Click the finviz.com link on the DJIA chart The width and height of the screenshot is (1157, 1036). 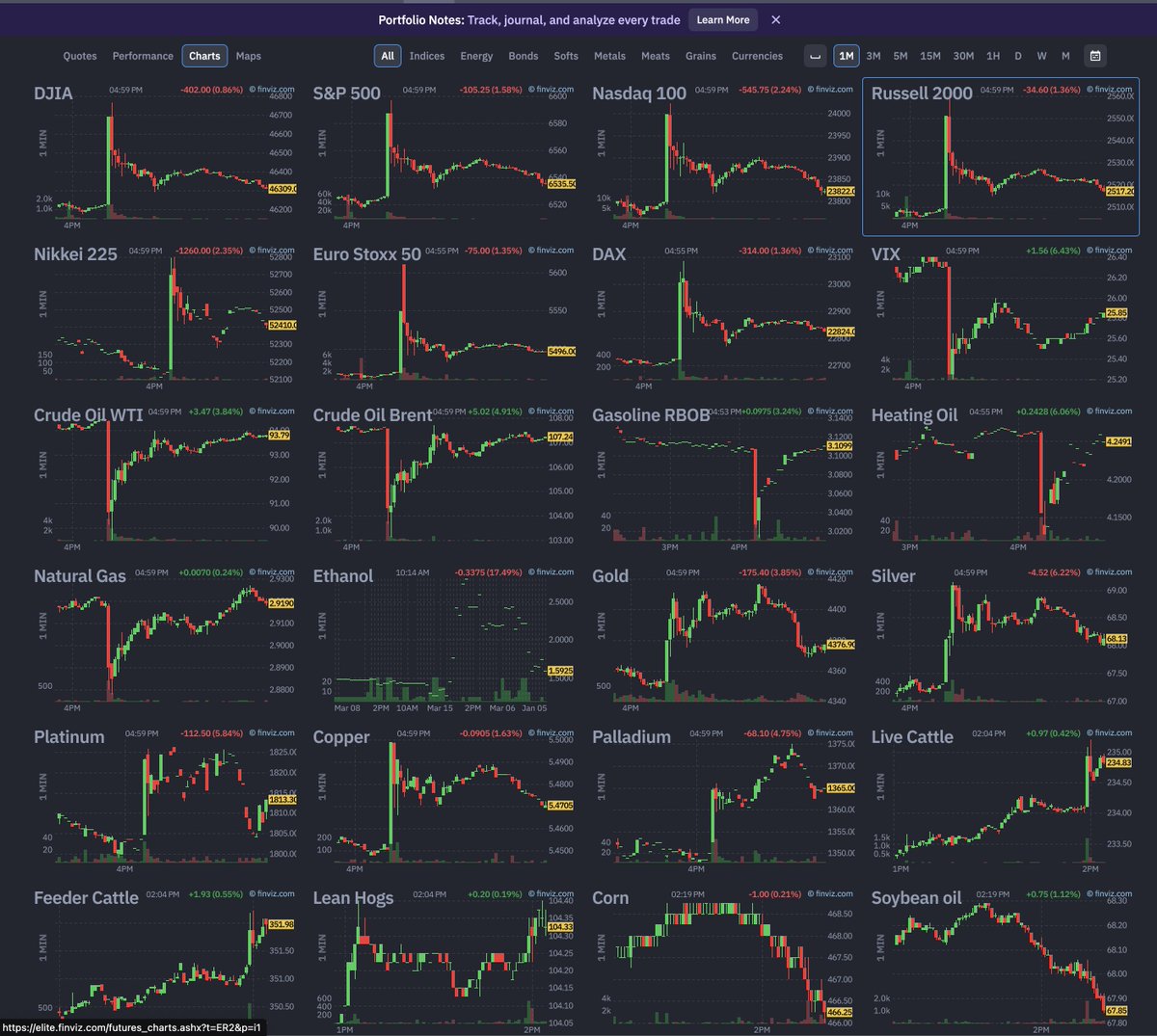pos(272,89)
